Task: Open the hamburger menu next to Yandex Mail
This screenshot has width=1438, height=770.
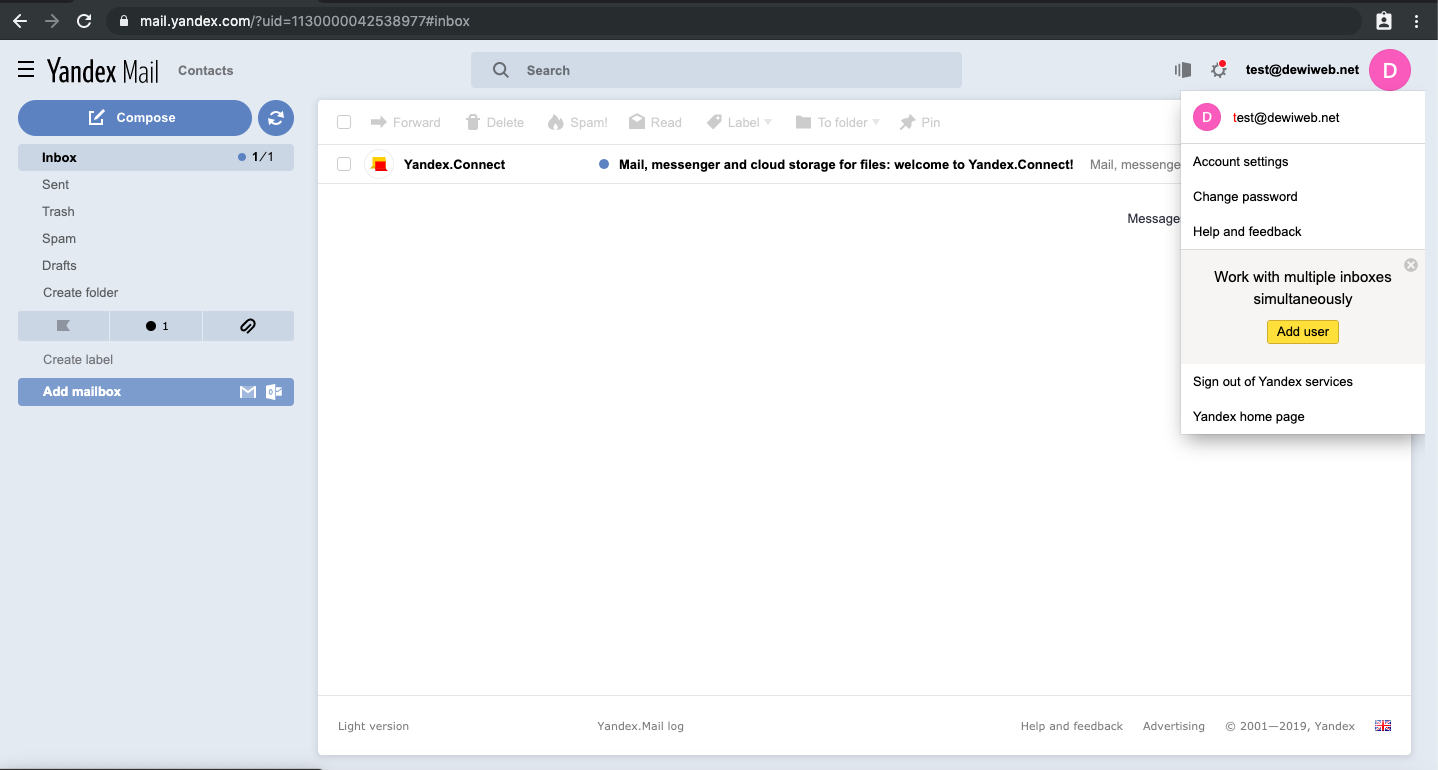Action: [x=26, y=70]
